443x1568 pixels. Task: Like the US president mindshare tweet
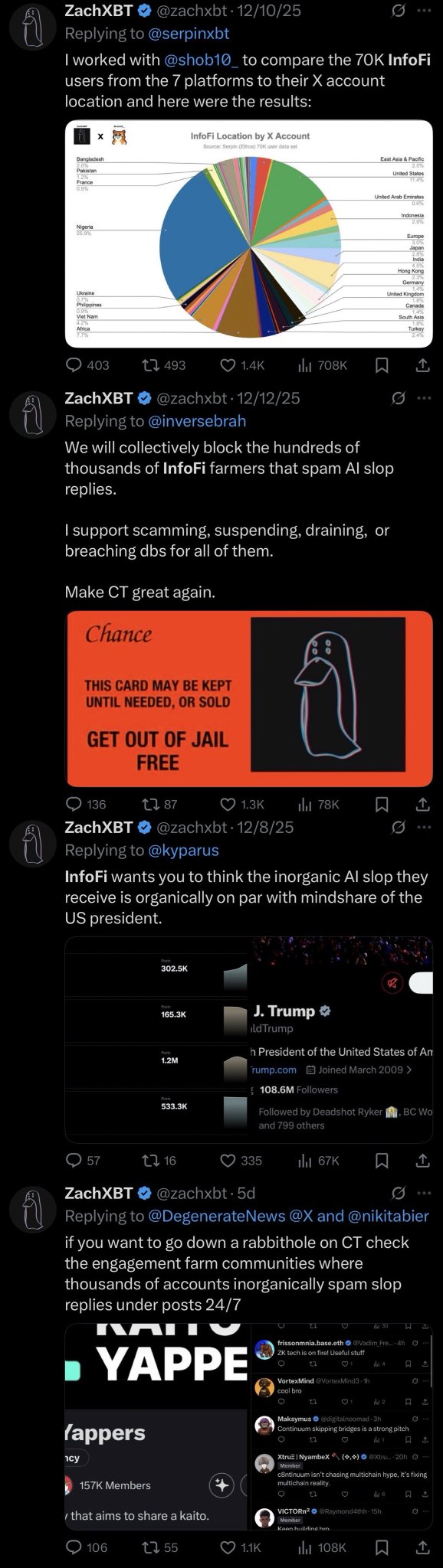click(x=228, y=1160)
